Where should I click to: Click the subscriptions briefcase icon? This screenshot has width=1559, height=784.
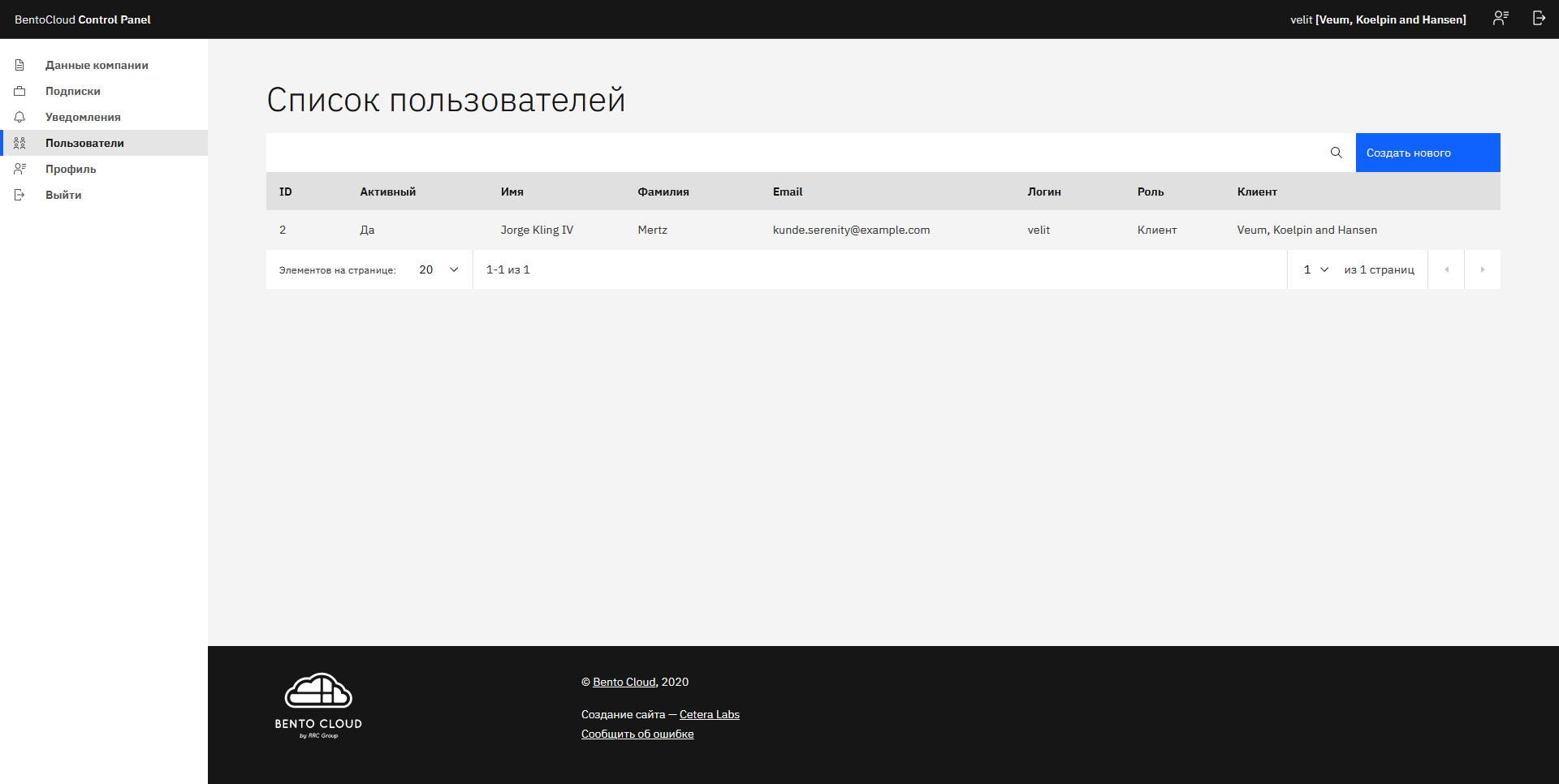click(x=19, y=91)
